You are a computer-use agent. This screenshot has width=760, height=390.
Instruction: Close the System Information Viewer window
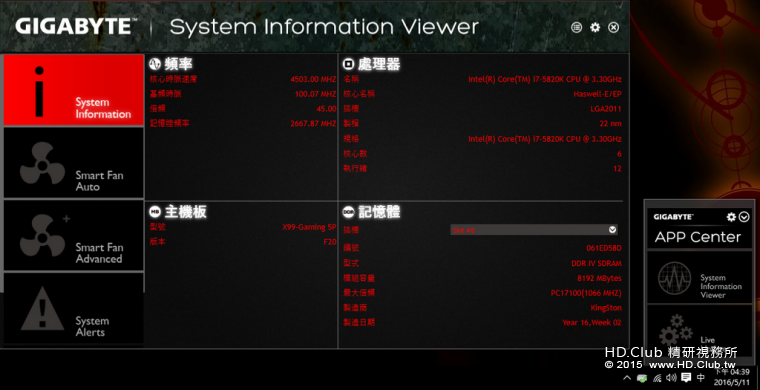[614, 28]
